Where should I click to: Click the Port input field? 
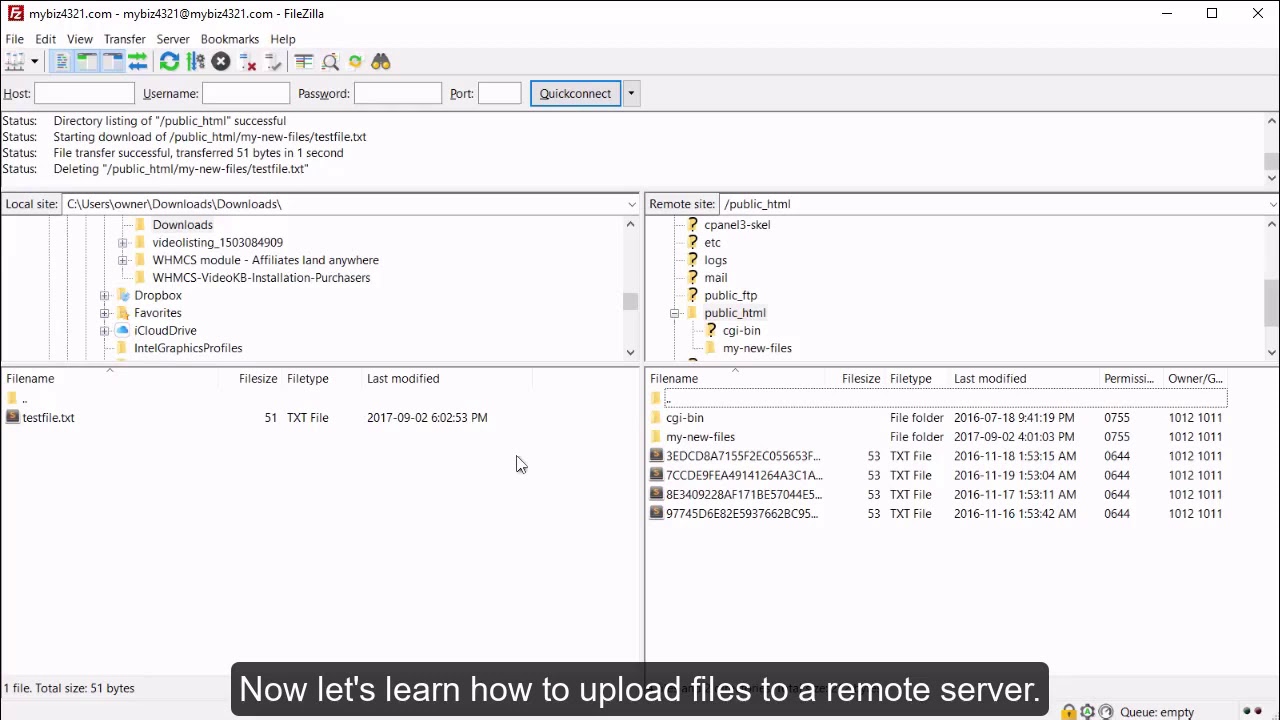pos(500,93)
